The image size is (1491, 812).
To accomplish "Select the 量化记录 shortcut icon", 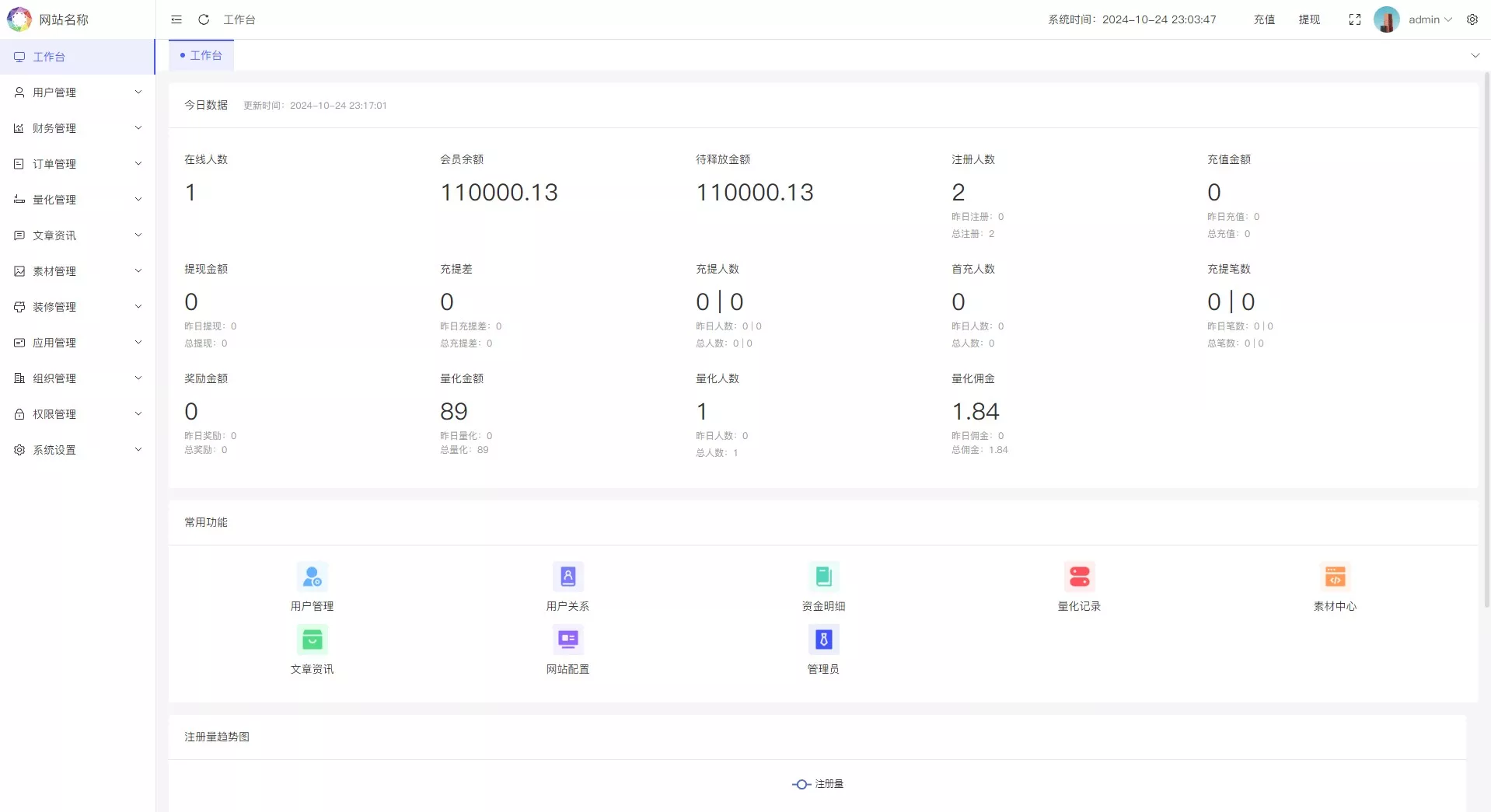I will pos(1079,576).
